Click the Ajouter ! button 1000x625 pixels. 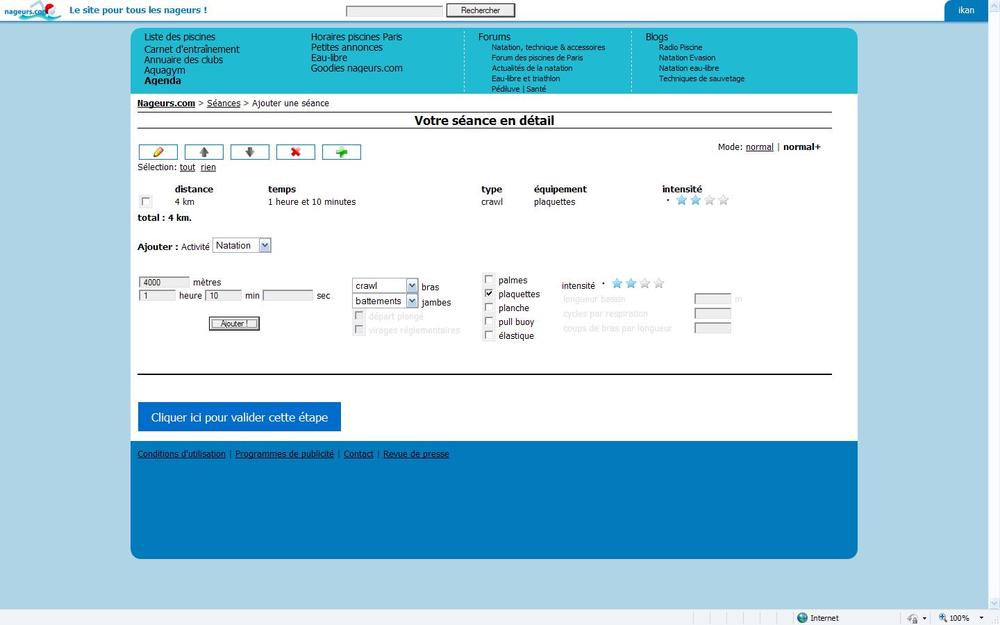pos(234,323)
